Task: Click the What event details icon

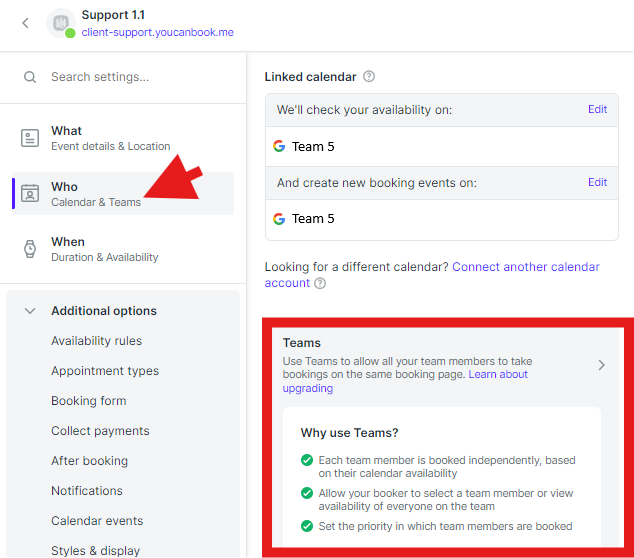Action: click(30, 138)
